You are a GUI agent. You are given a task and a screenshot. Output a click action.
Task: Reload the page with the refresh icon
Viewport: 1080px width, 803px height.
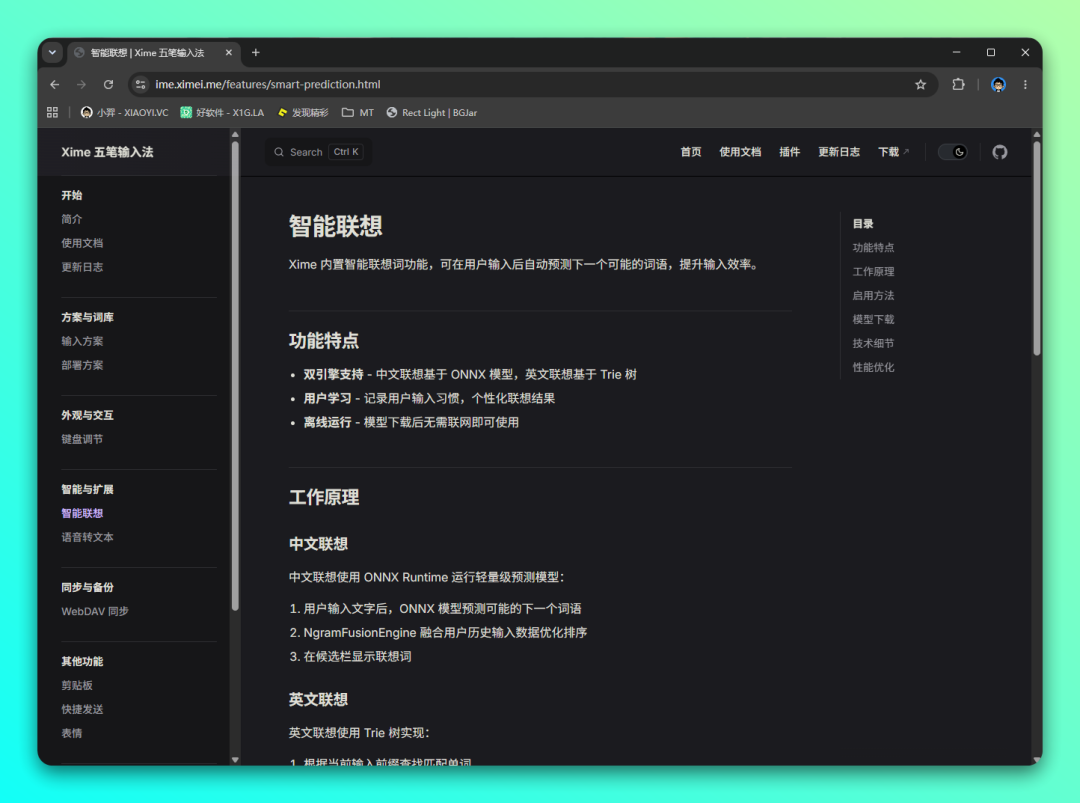click(108, 85)
